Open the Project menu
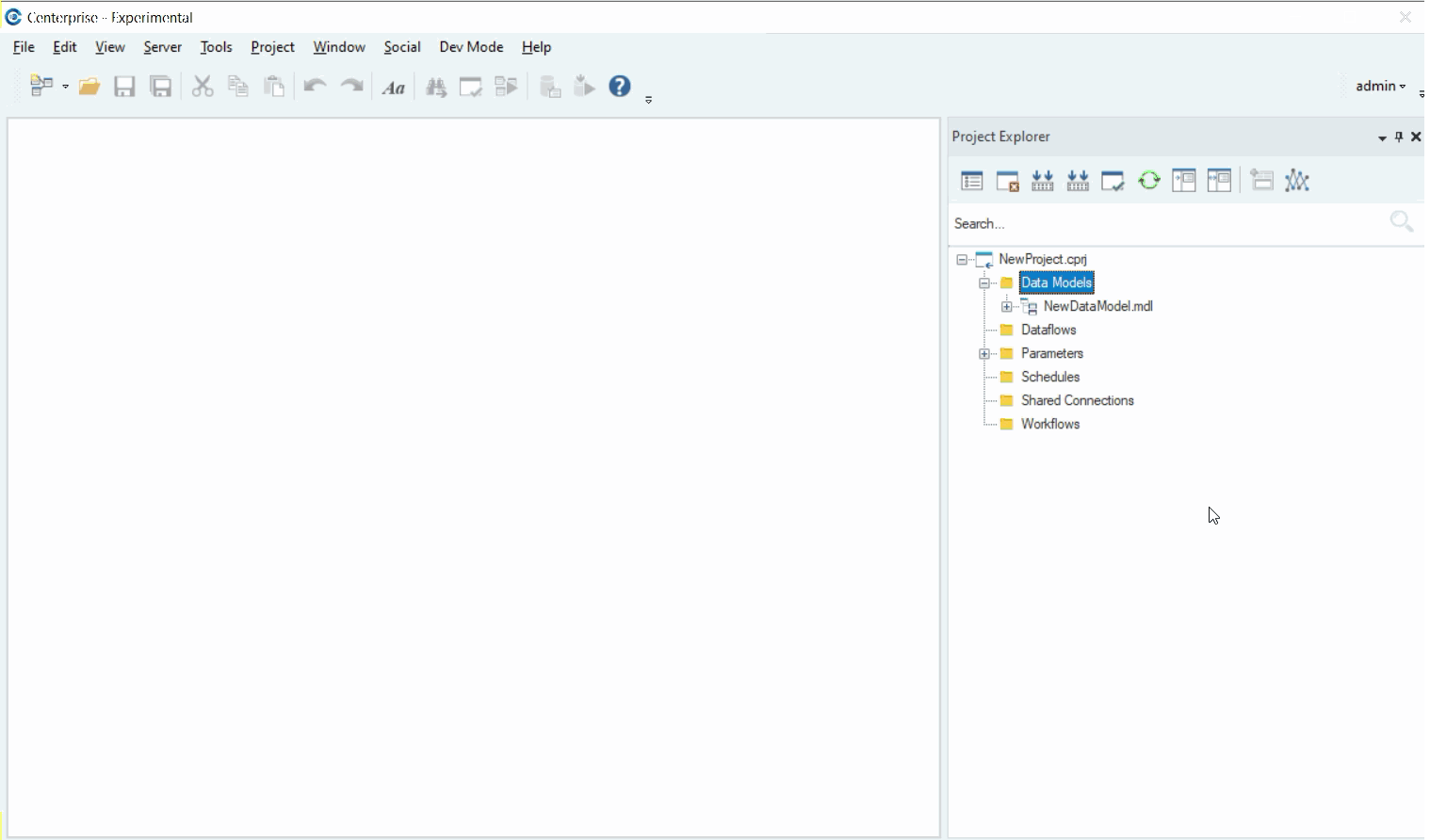 (272, 47)
